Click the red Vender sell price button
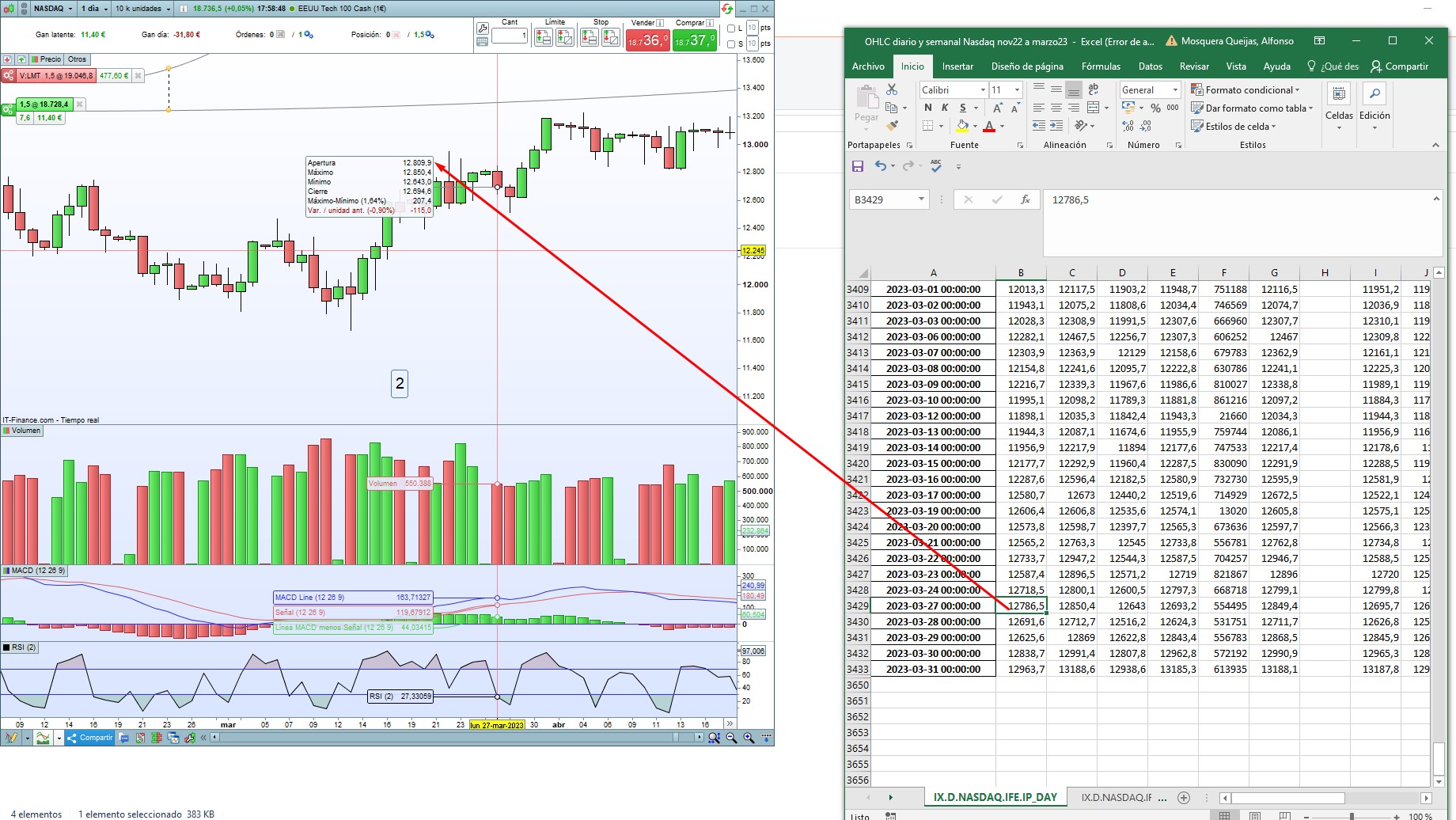The height and width of the screenshot is (820, 1456). click(x=648, y=40)
